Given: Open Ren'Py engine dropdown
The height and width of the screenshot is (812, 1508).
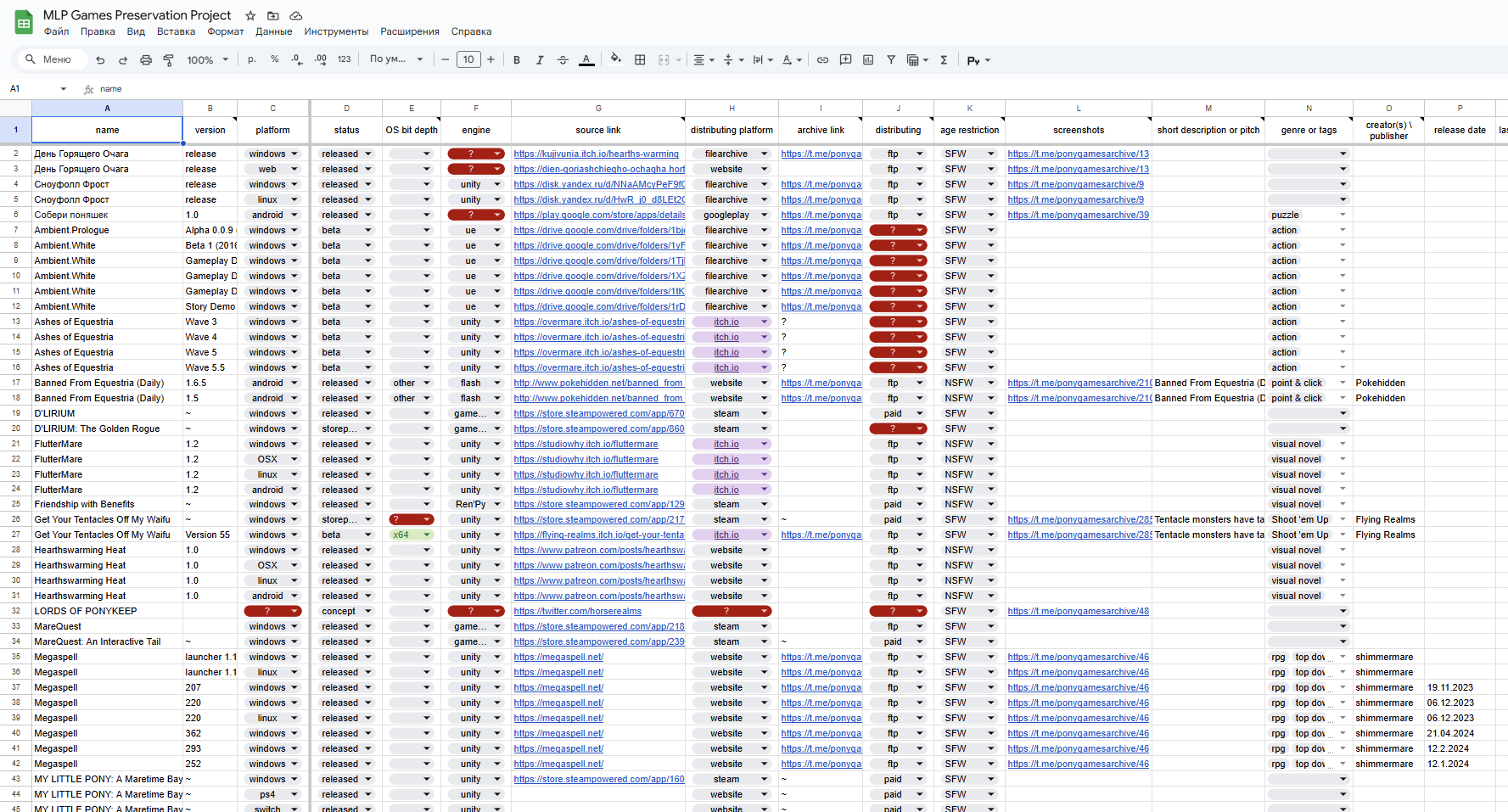Looking at the screenshot, I should tap(476, 504).
